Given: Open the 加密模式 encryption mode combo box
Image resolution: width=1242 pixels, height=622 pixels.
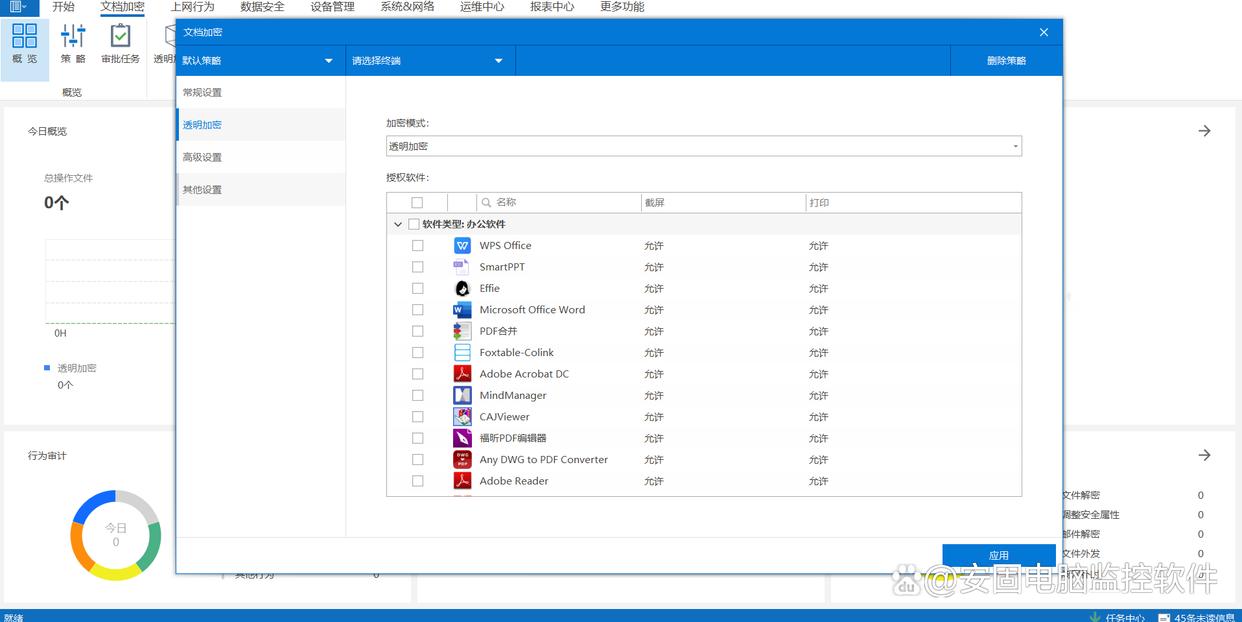Looking at the screenshot, I should point(703,147).
